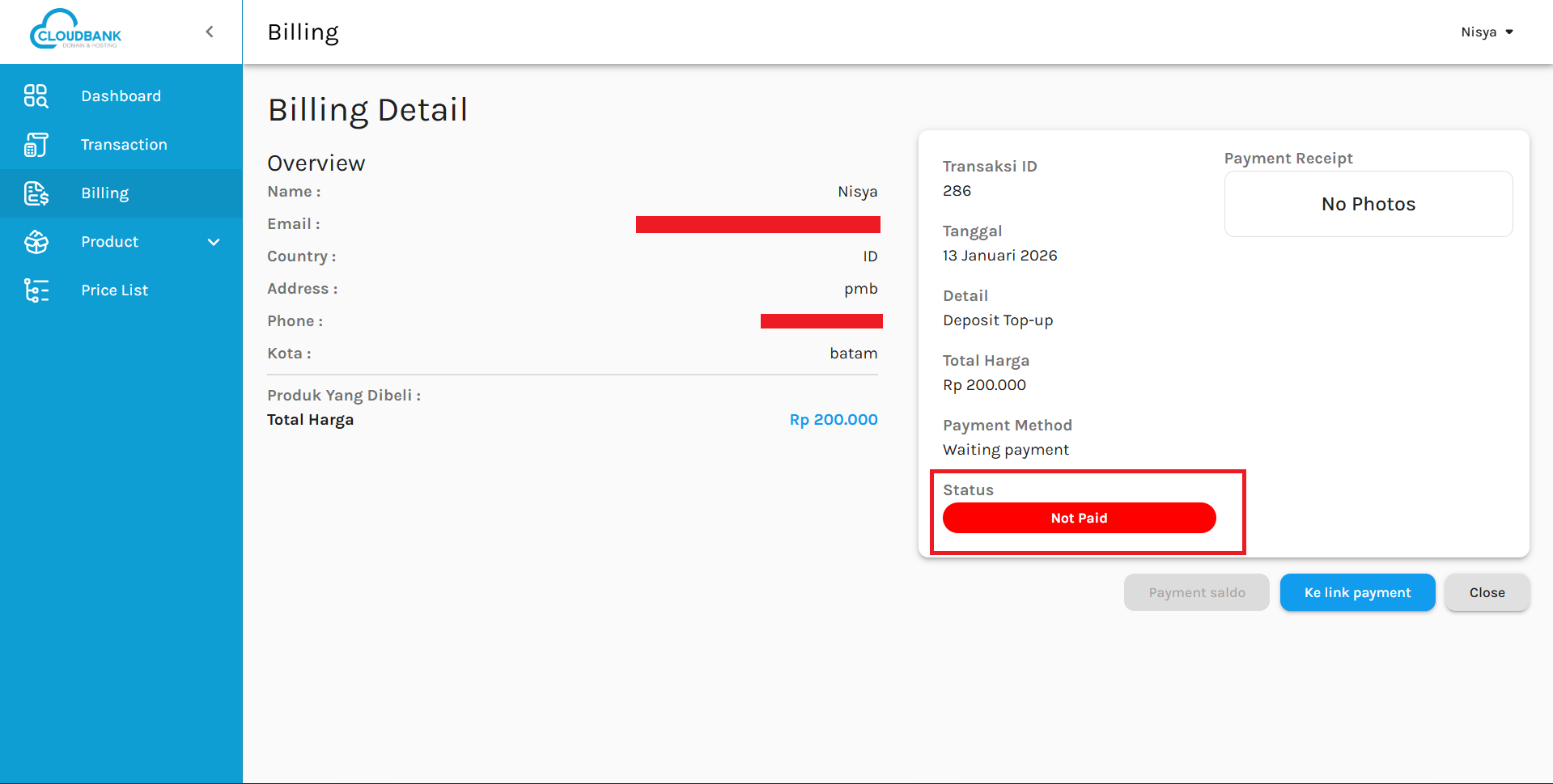Collapse the sidebar with the chevron arrow
The width and height of the screenshot is (1553, 784).
click(x=210, y=32)
